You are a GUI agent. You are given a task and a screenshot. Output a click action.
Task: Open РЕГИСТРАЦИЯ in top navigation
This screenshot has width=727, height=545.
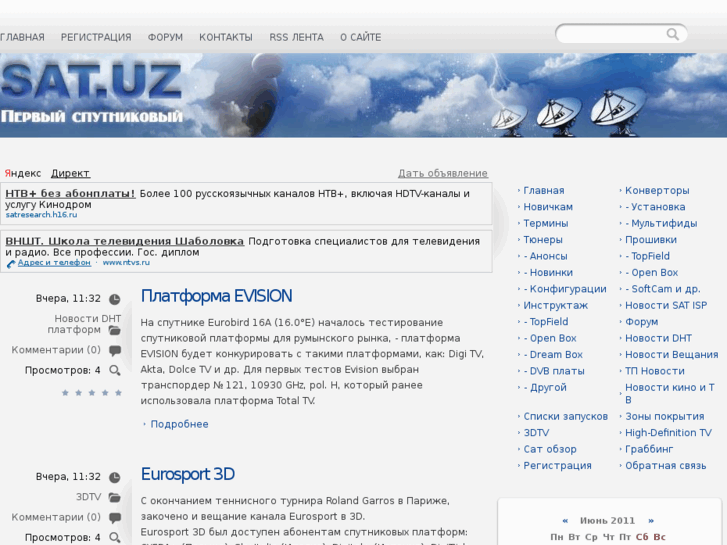click(x=96, y=37)
